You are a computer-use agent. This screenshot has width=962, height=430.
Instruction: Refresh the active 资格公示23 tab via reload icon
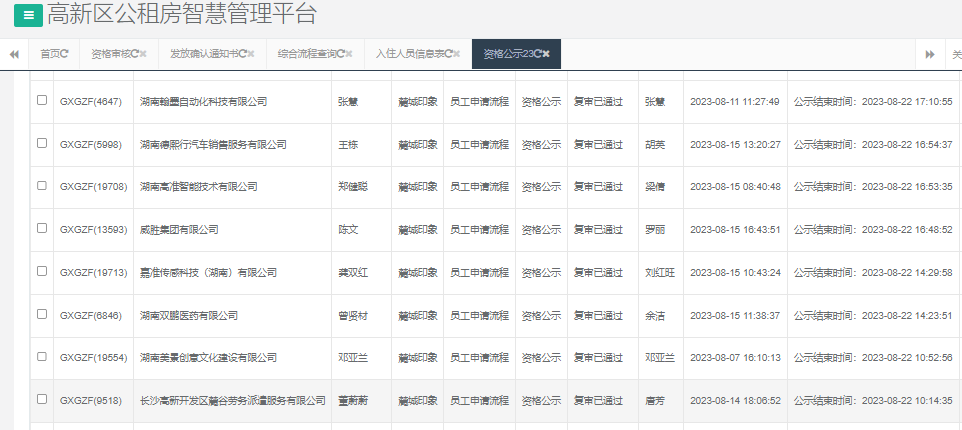537,54
